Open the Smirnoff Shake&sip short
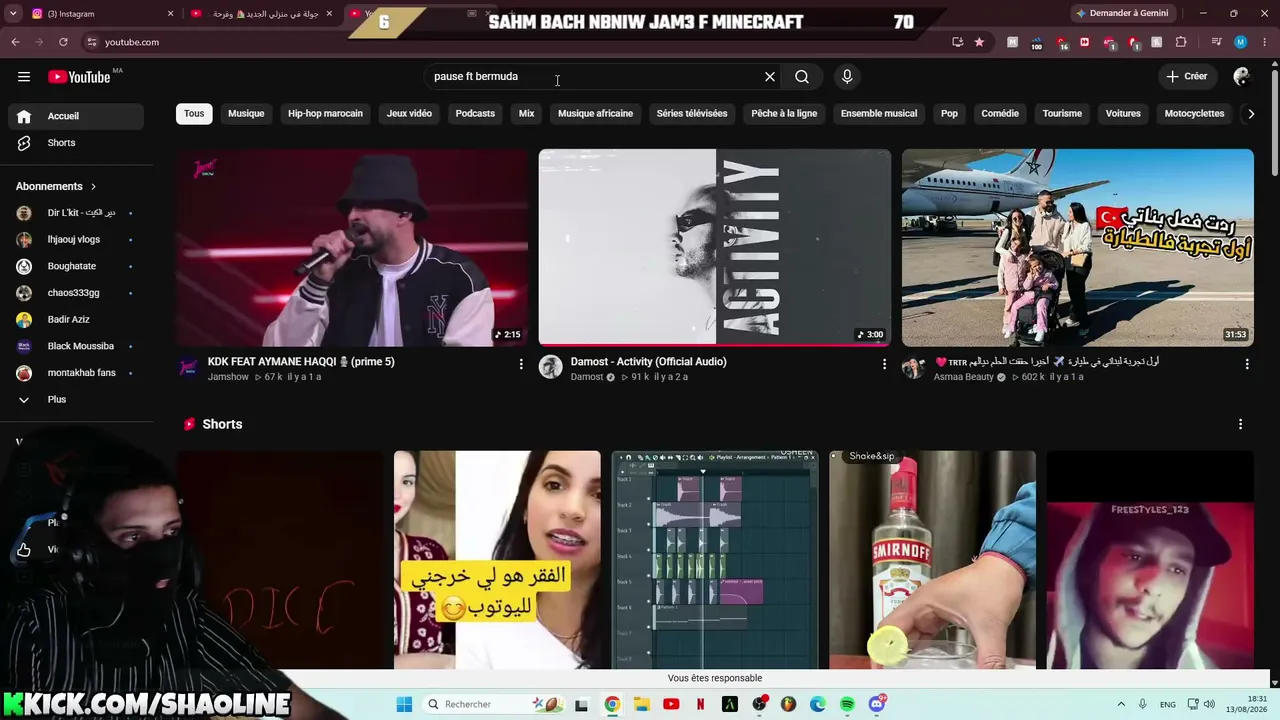1280x720 pixels. click(932, 560)
